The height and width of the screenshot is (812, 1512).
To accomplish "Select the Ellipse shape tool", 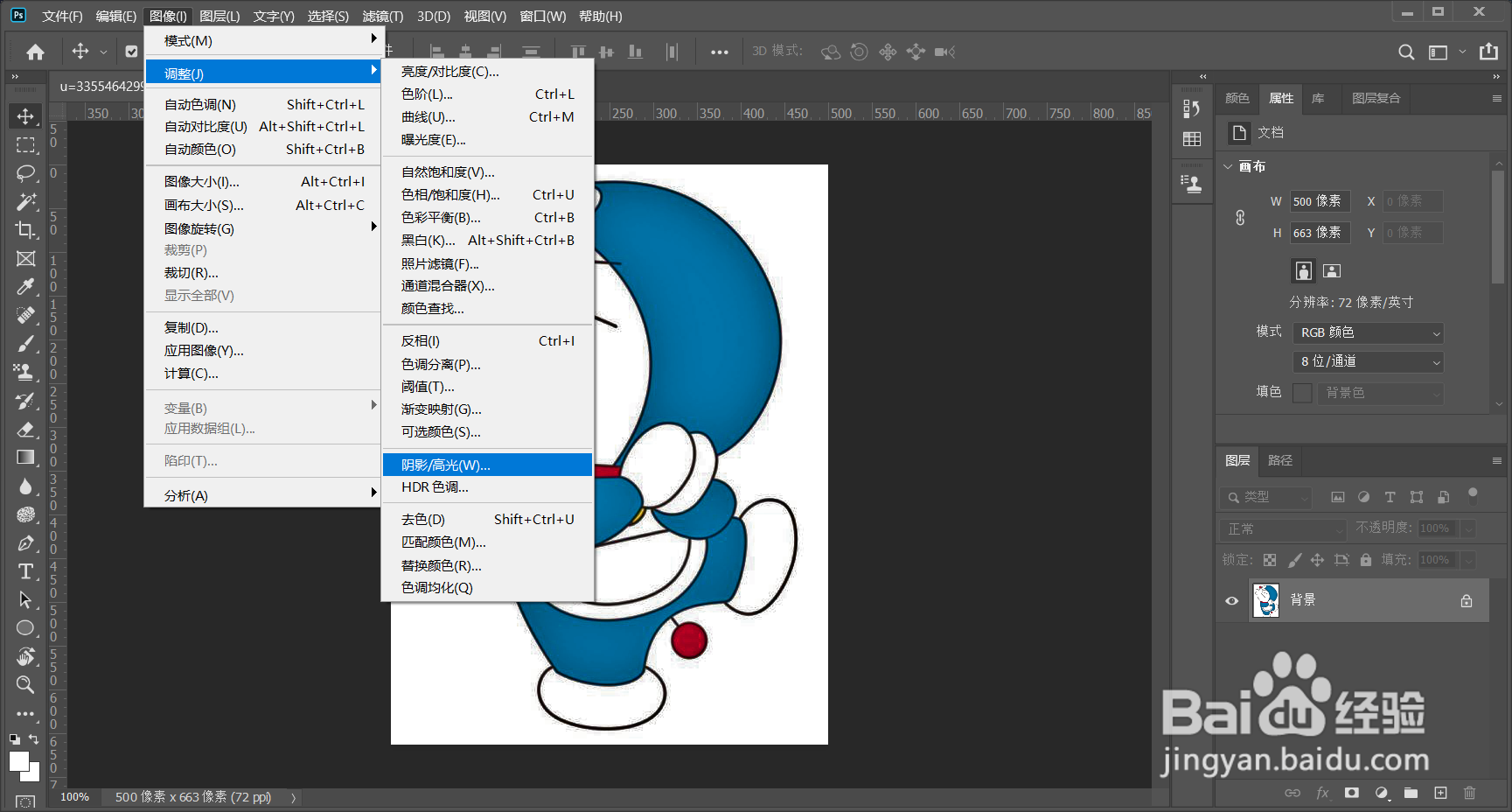I will tap(25, 627).
